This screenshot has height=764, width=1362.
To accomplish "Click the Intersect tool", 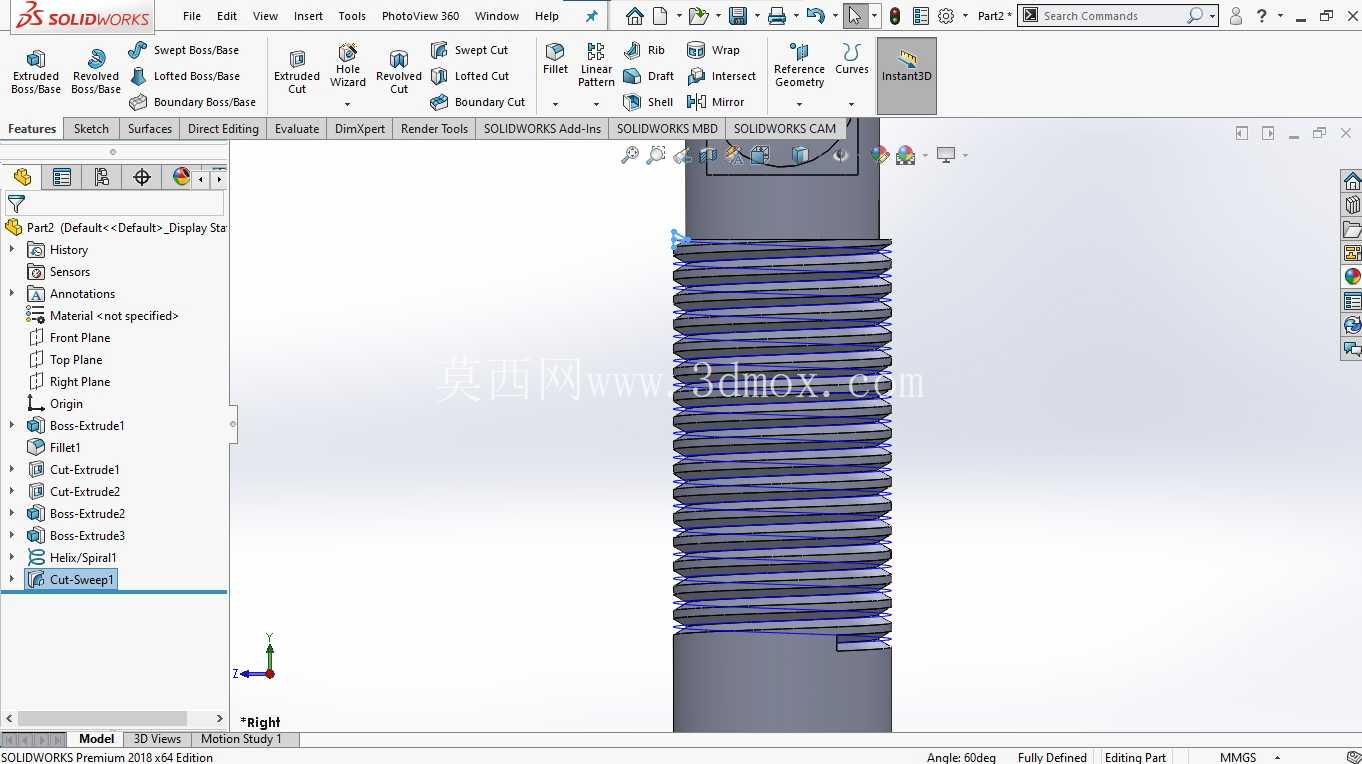I will (x=721, y=76).
